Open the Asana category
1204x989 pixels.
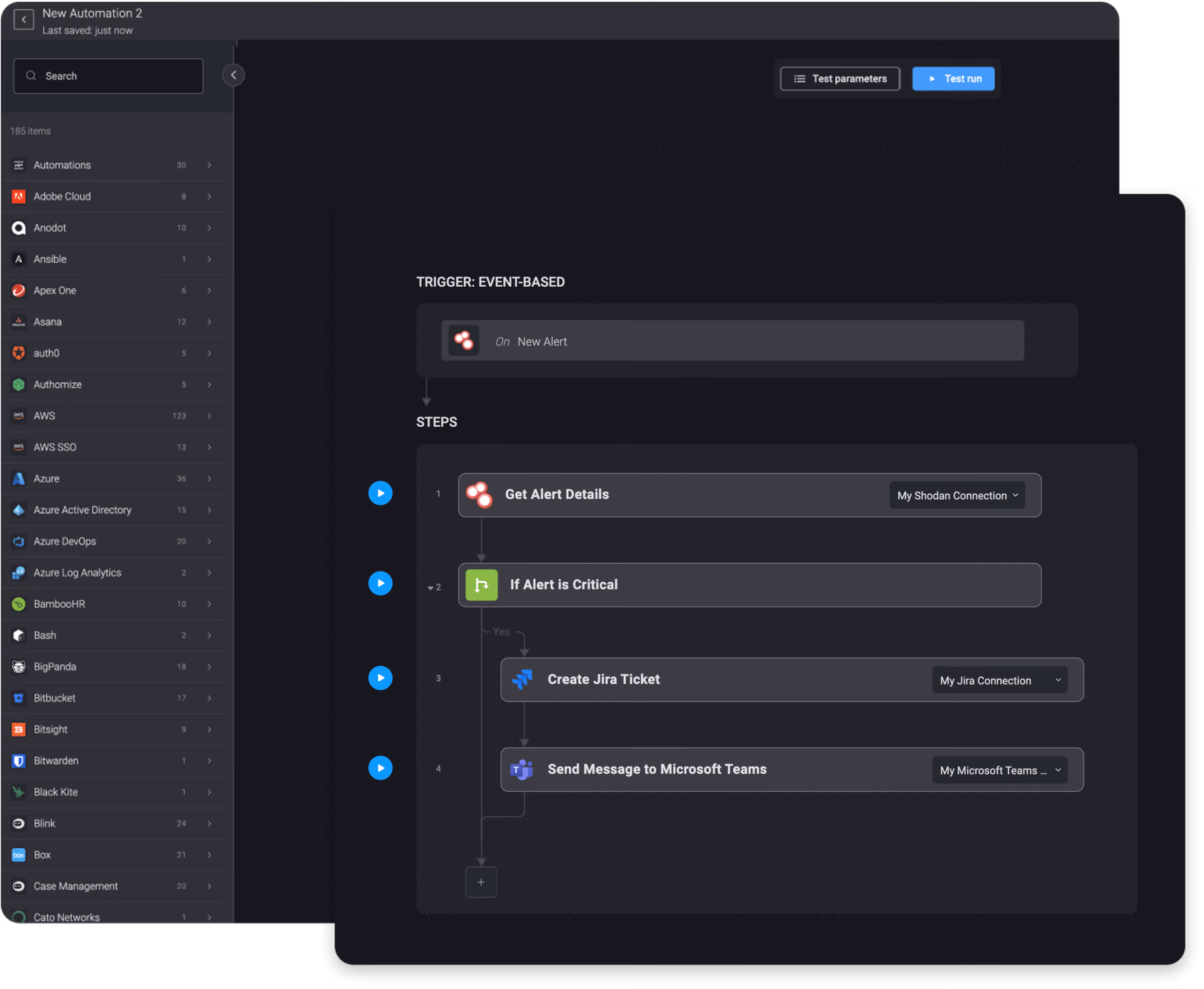114,322
